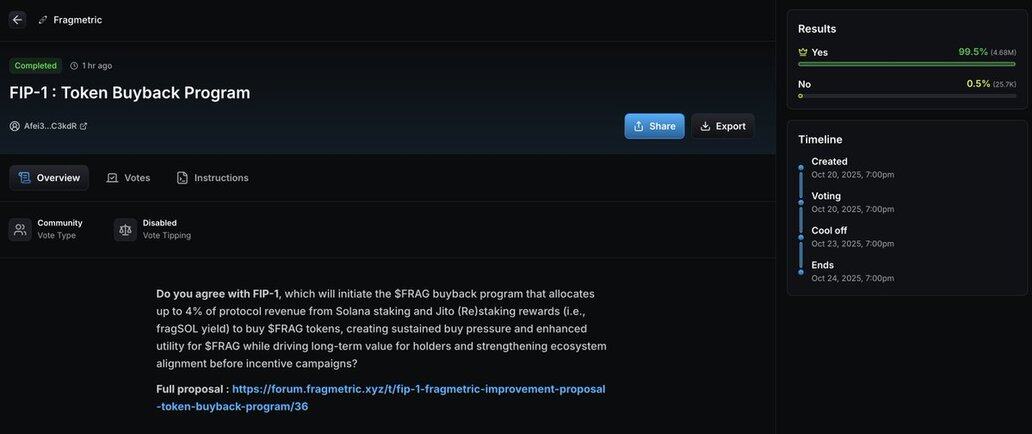
Task: Click the Cool off timeline marker
Action: coord(801,236)
